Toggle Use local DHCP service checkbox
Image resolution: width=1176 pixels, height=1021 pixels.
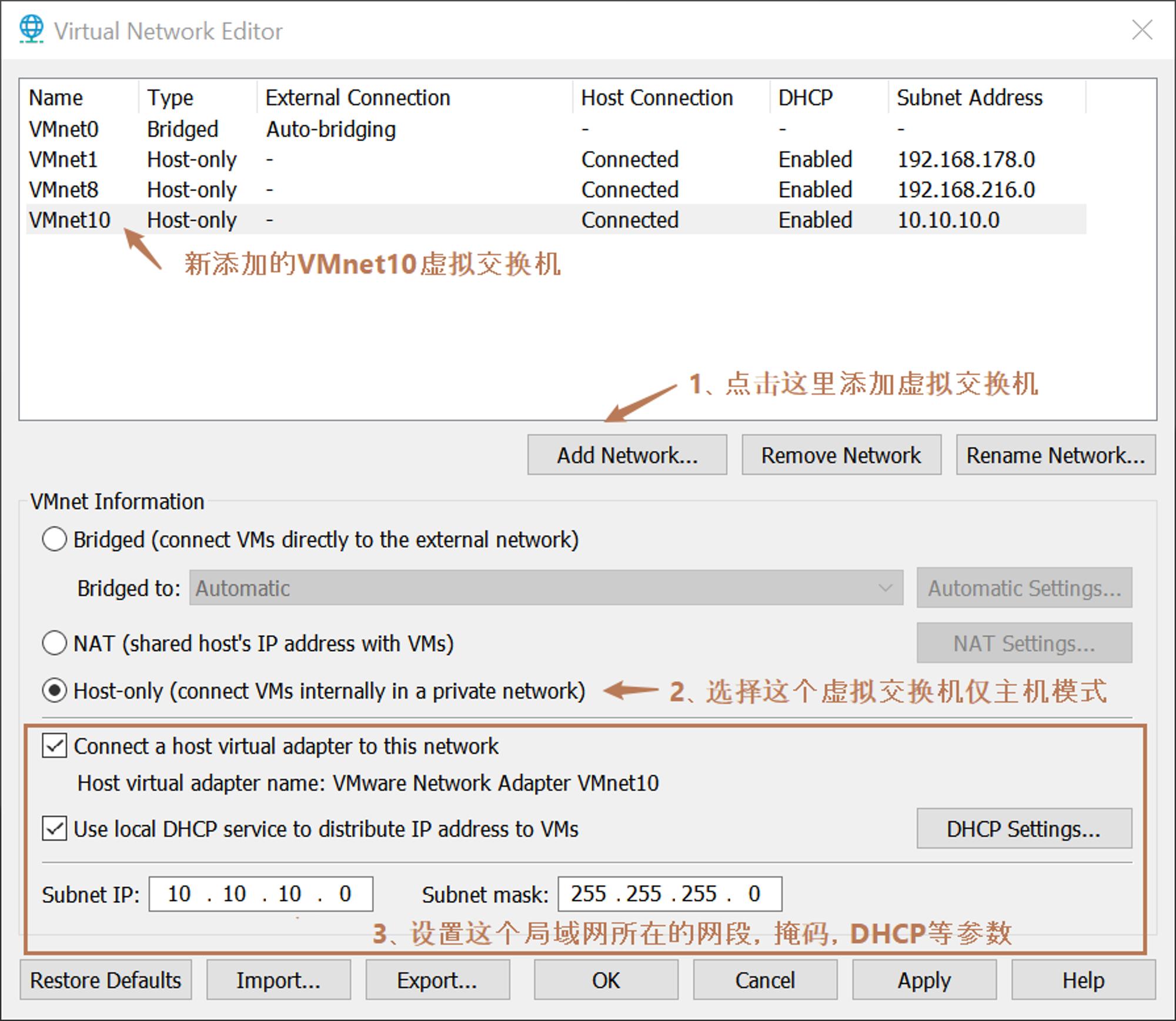click(54, 829)
